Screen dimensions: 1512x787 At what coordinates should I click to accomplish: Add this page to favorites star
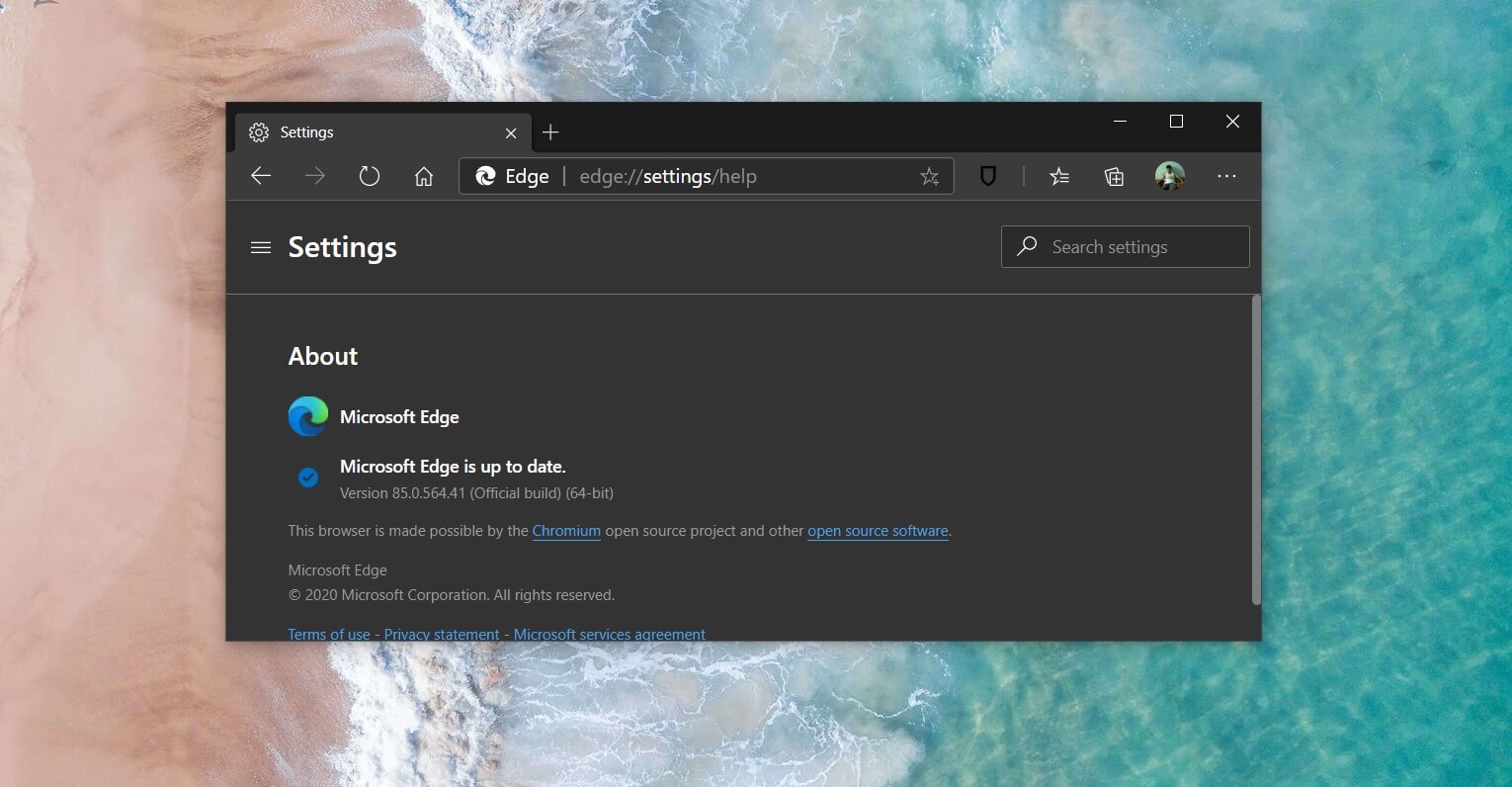(929, 176)
